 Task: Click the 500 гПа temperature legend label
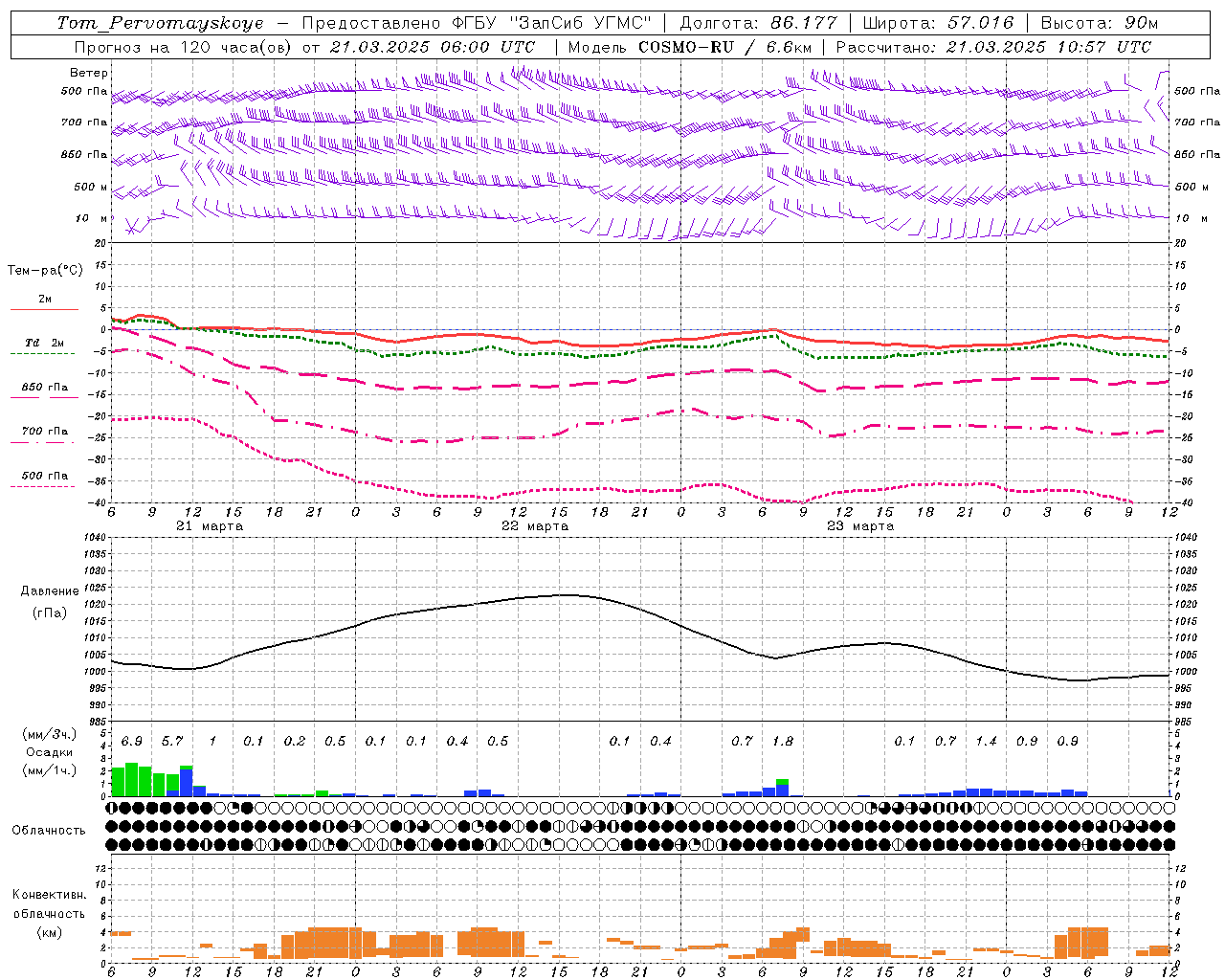(44, 476)
